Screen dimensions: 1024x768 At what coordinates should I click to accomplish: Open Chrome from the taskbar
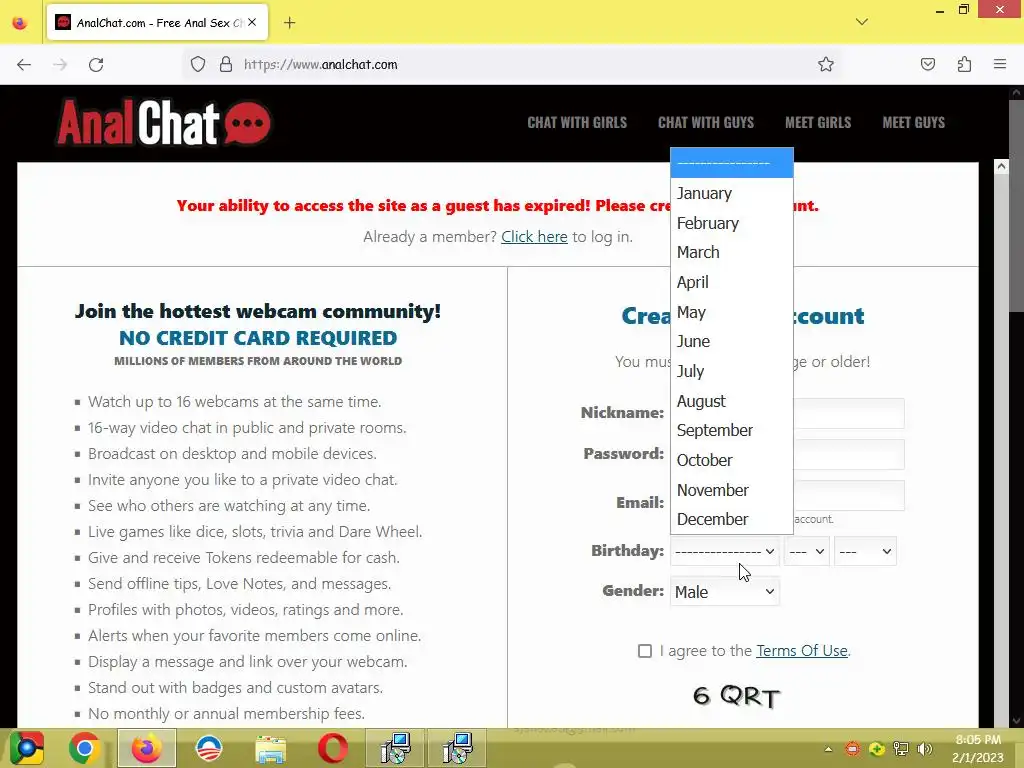pos(84,748)
